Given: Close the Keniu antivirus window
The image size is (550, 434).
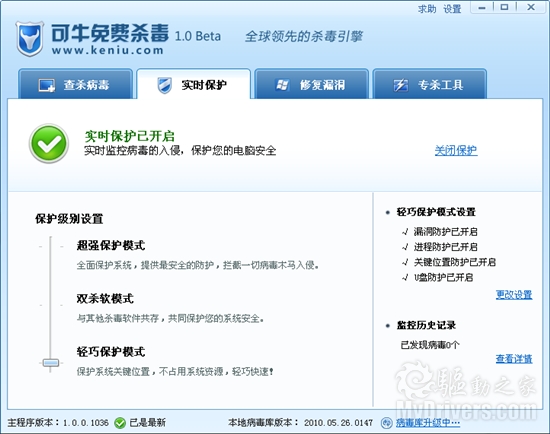Looking at the screenshot, I should [x=531, y=7].
